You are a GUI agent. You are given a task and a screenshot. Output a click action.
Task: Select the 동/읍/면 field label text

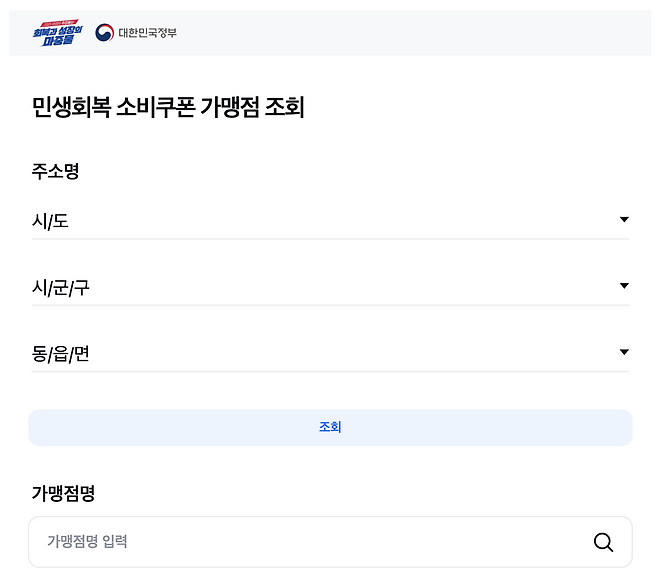(x=61, y=354)
